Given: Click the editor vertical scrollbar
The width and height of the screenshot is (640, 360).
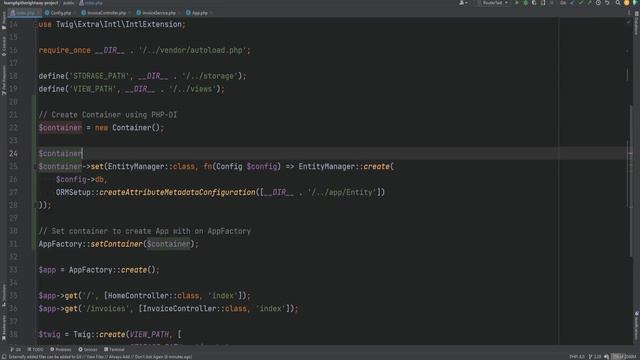Looking at the screenshot, I should tap(631, 181).
